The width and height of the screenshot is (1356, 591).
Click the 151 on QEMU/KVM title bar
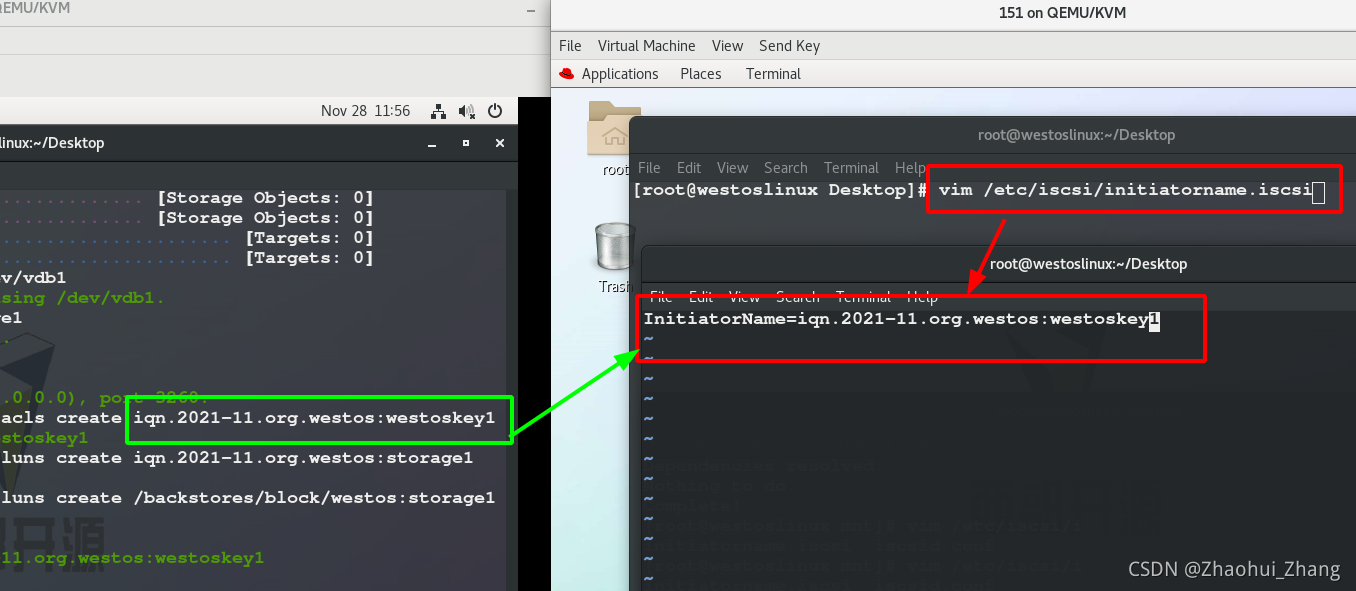pyautogui.click(x=1062, y=13)
